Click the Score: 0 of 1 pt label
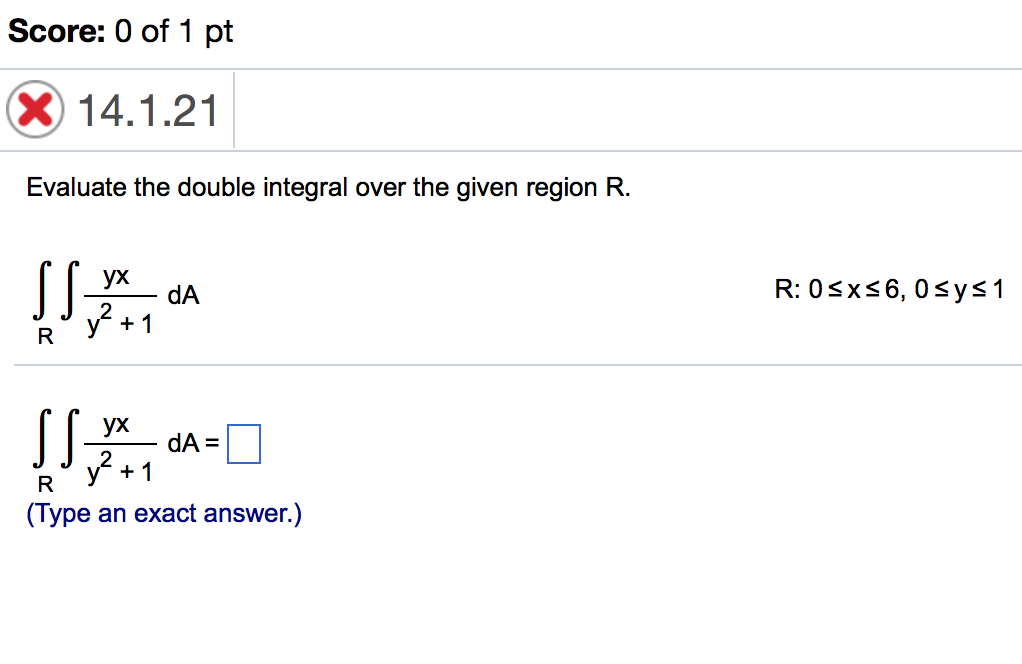The height and width of the screenshot is (664, 1022). [120, 31]
